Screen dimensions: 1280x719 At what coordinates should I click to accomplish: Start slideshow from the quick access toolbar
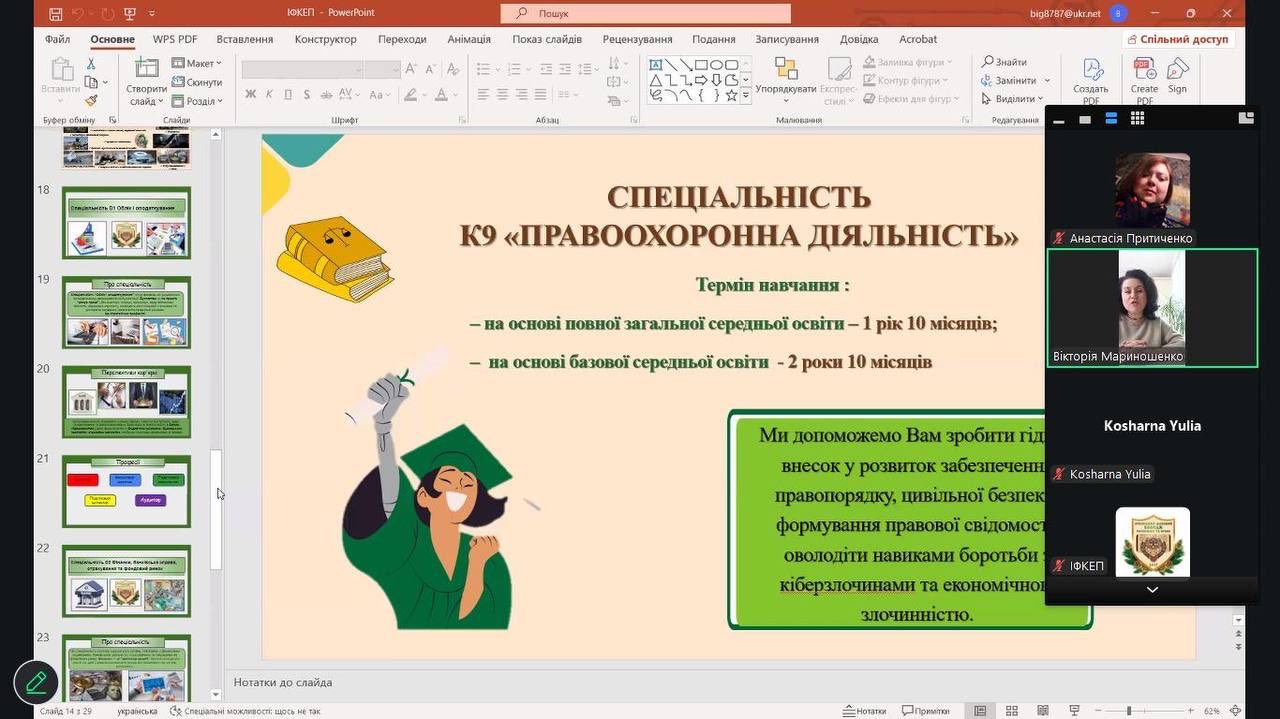click(130, 14)
